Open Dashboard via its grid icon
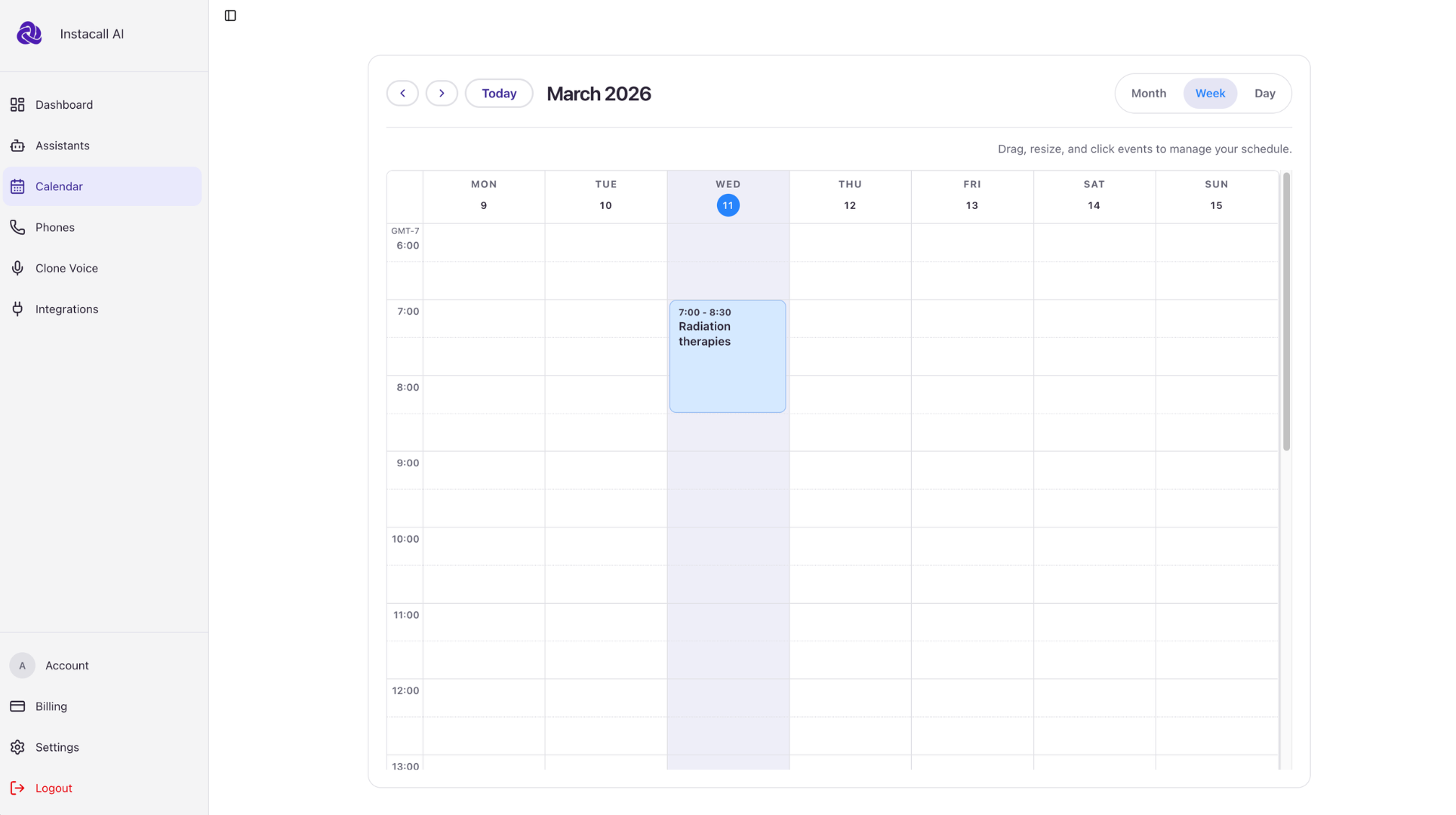 click(17, 105)
